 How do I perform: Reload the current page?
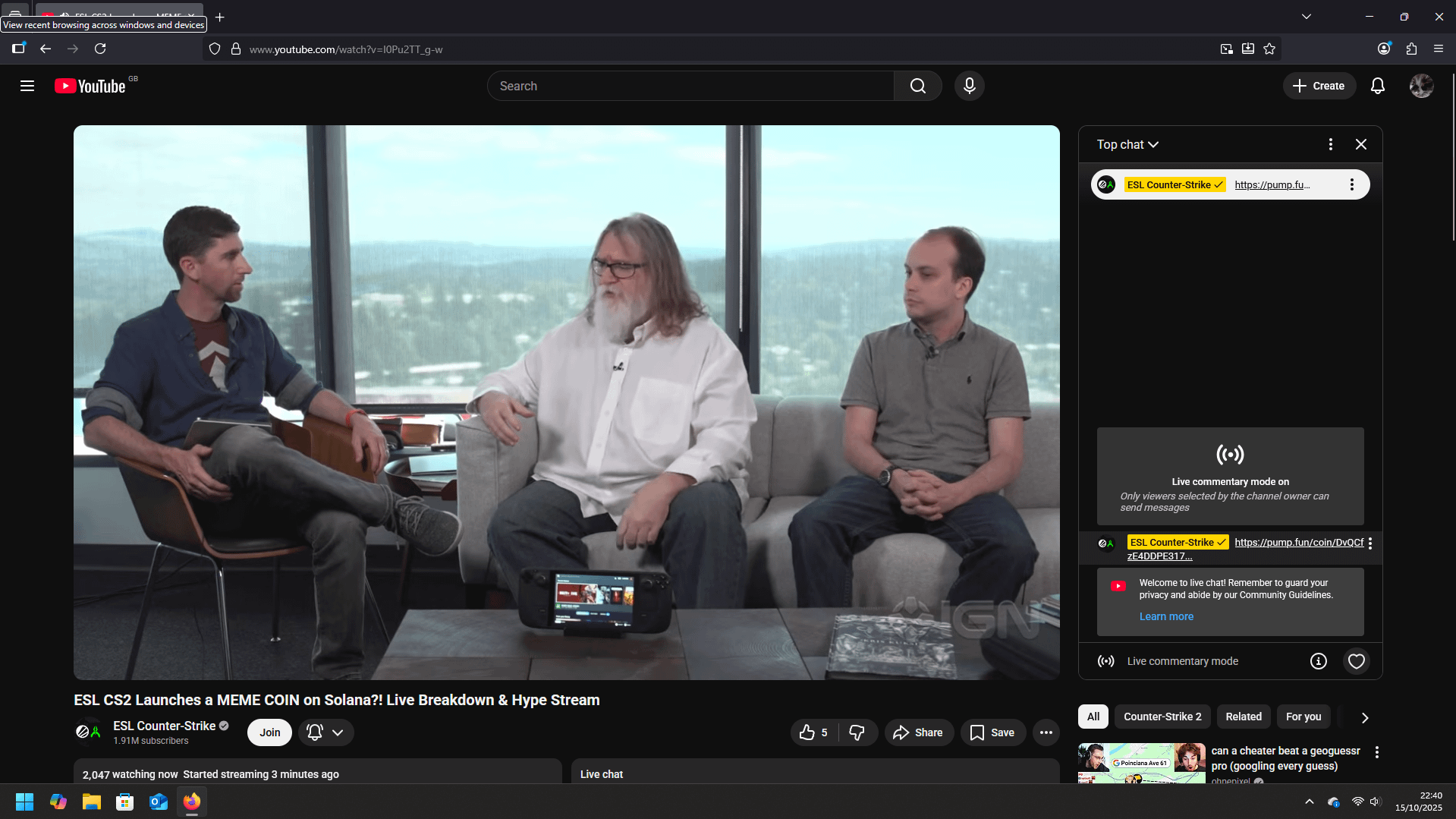(100, 49)
